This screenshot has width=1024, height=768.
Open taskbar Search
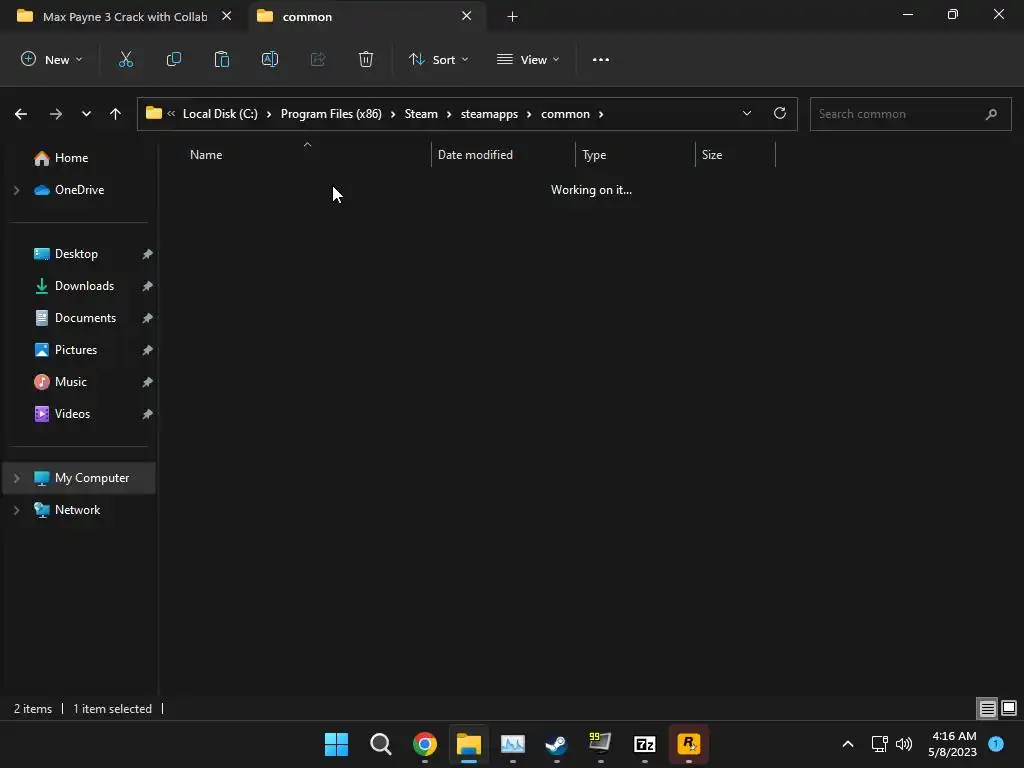tap(381, 744)
